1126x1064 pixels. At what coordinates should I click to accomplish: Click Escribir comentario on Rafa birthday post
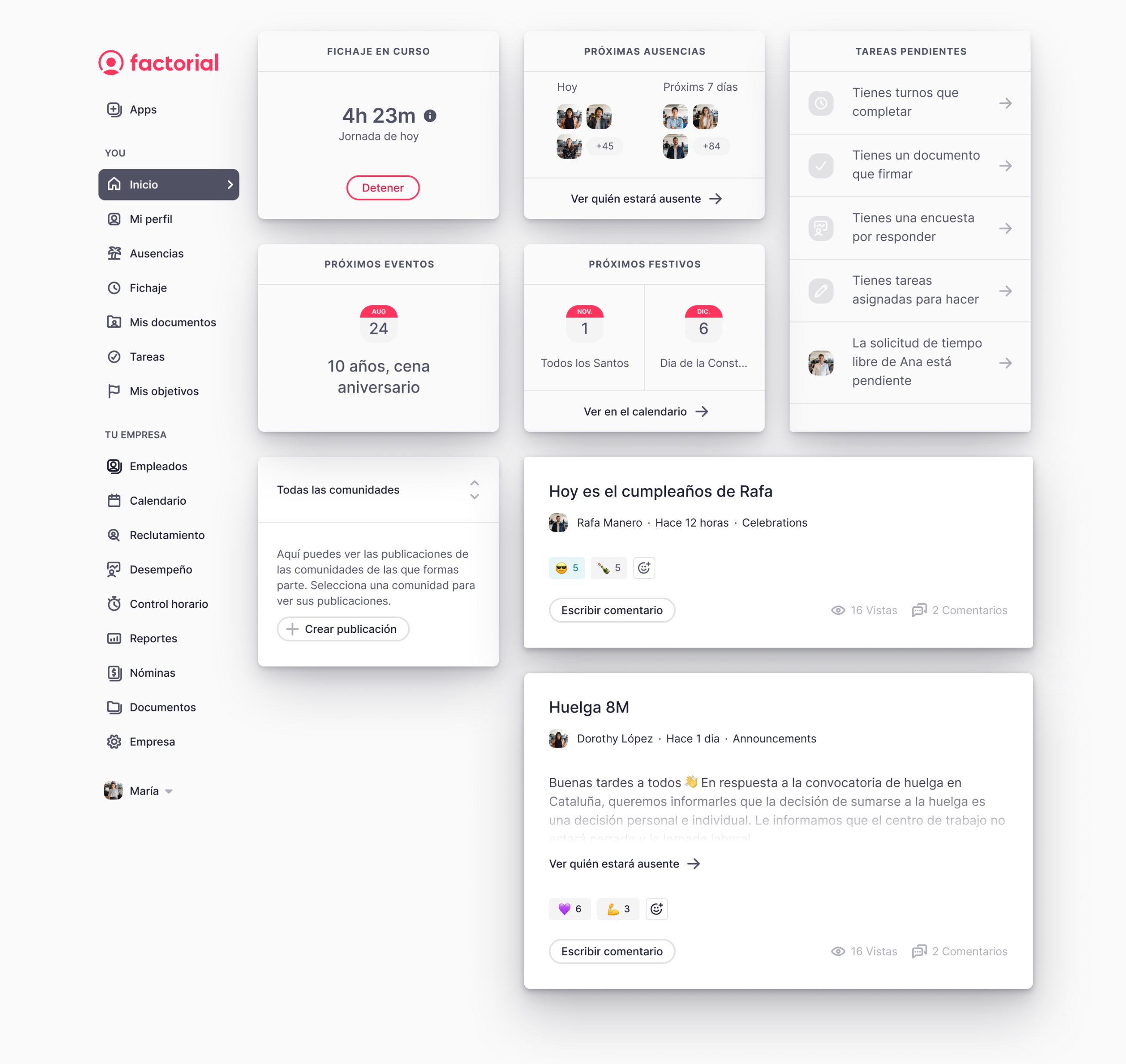click(x=611, y=610)
